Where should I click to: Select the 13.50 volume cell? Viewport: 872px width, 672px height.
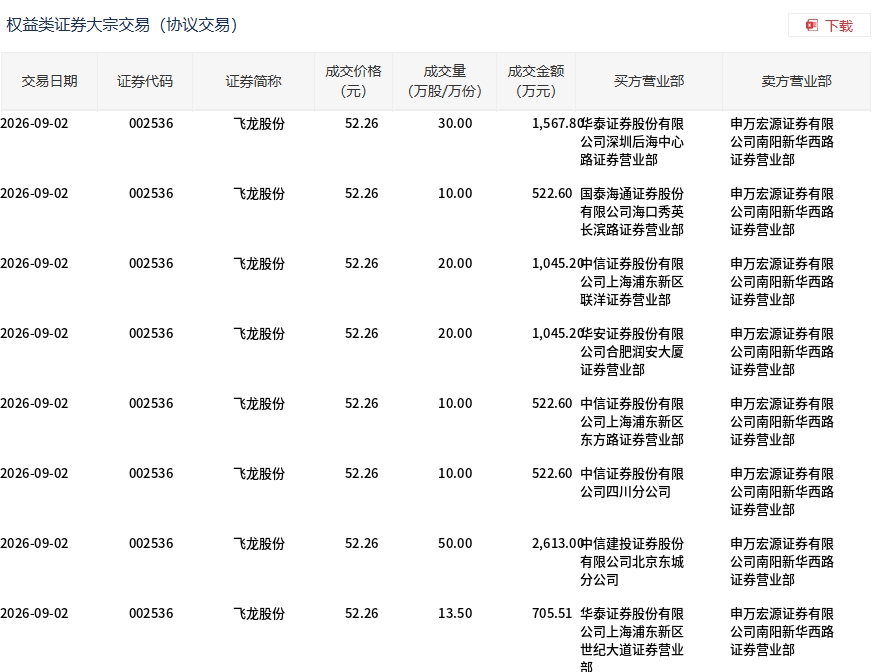pyautogui.click(x=455, y=614)
